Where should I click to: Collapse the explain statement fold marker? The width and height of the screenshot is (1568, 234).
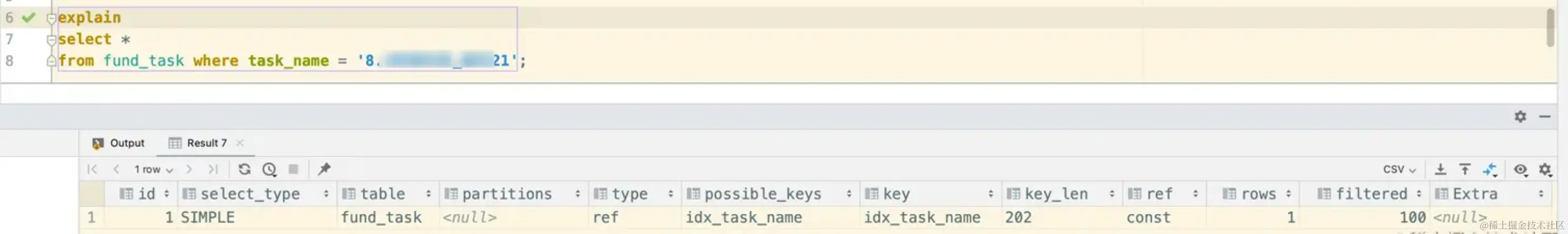[x=51, y=17]
